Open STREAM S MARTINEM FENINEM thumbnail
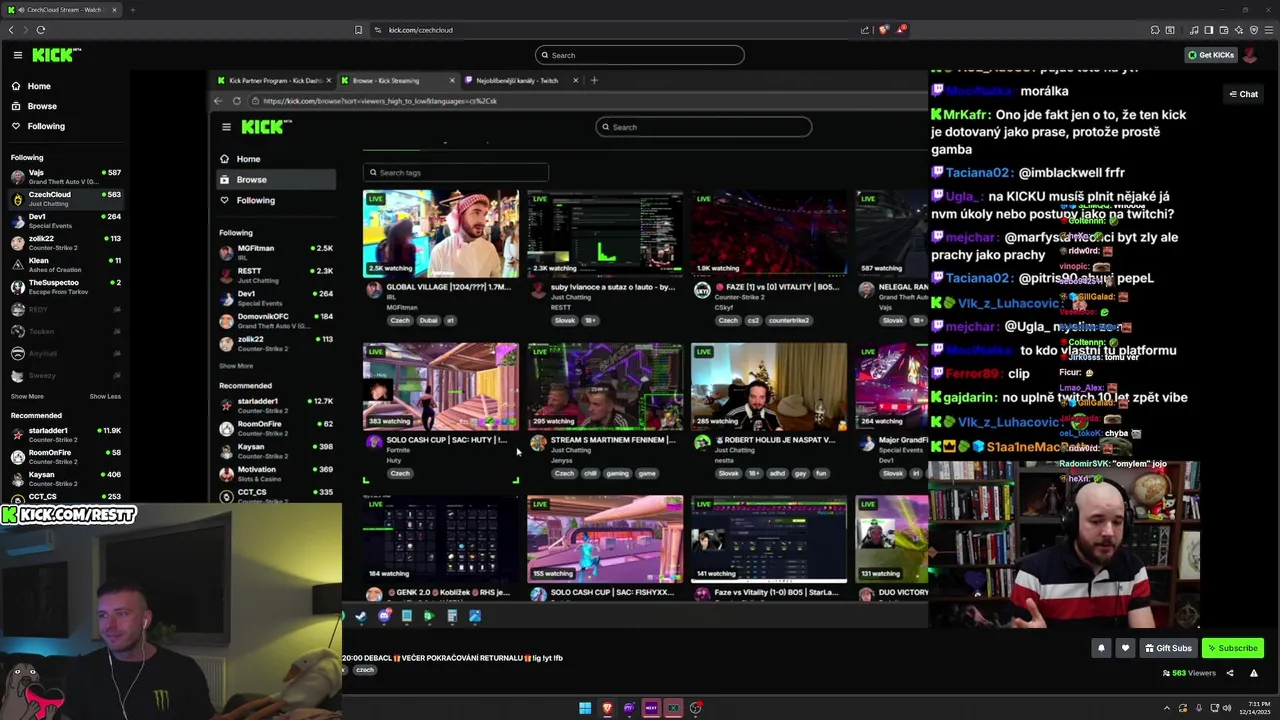 coord(605,386)
